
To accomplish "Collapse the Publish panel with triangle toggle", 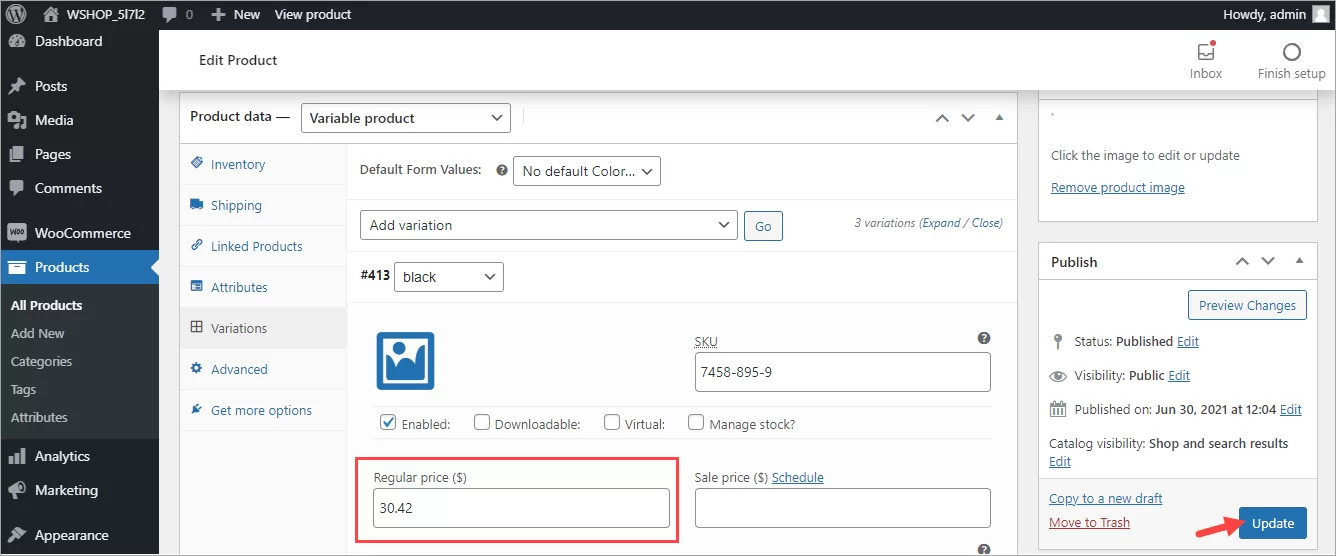I will [1299, 261].
